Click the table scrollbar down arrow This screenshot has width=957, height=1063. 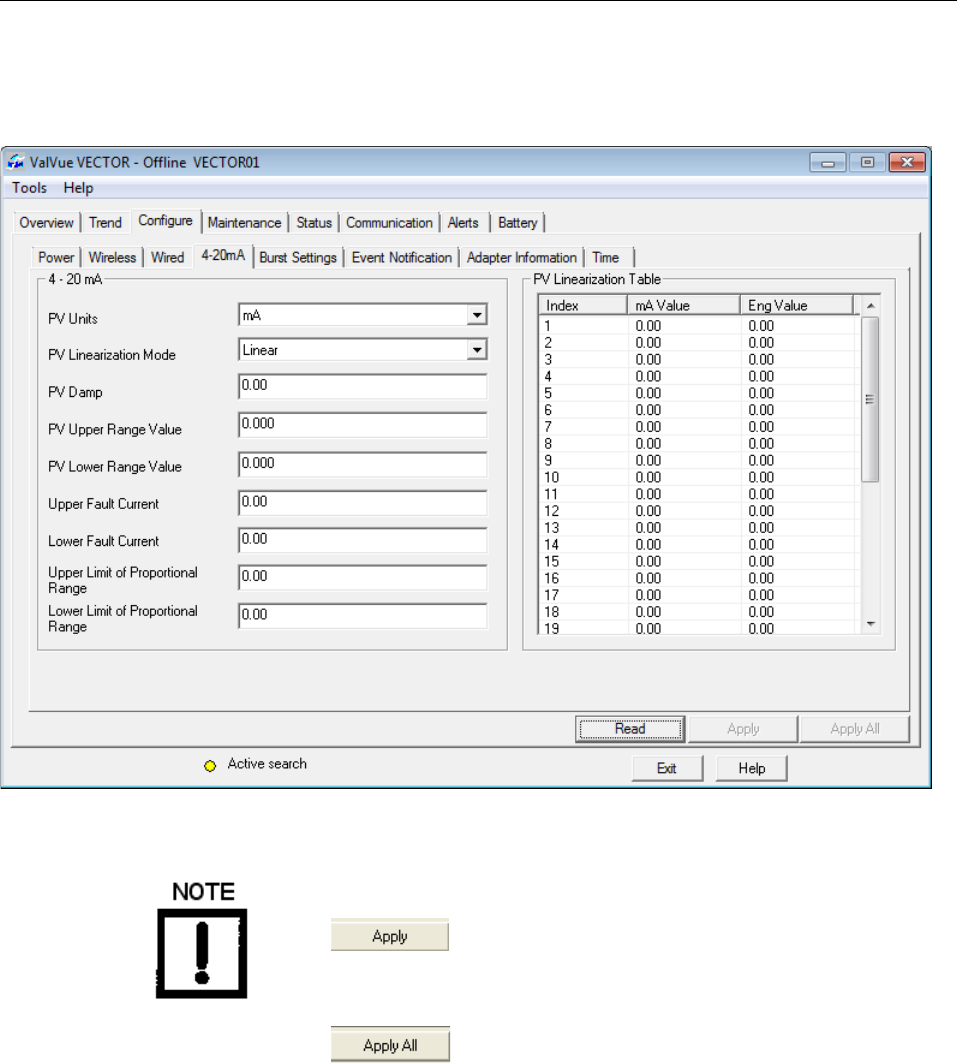coord(871,624)
